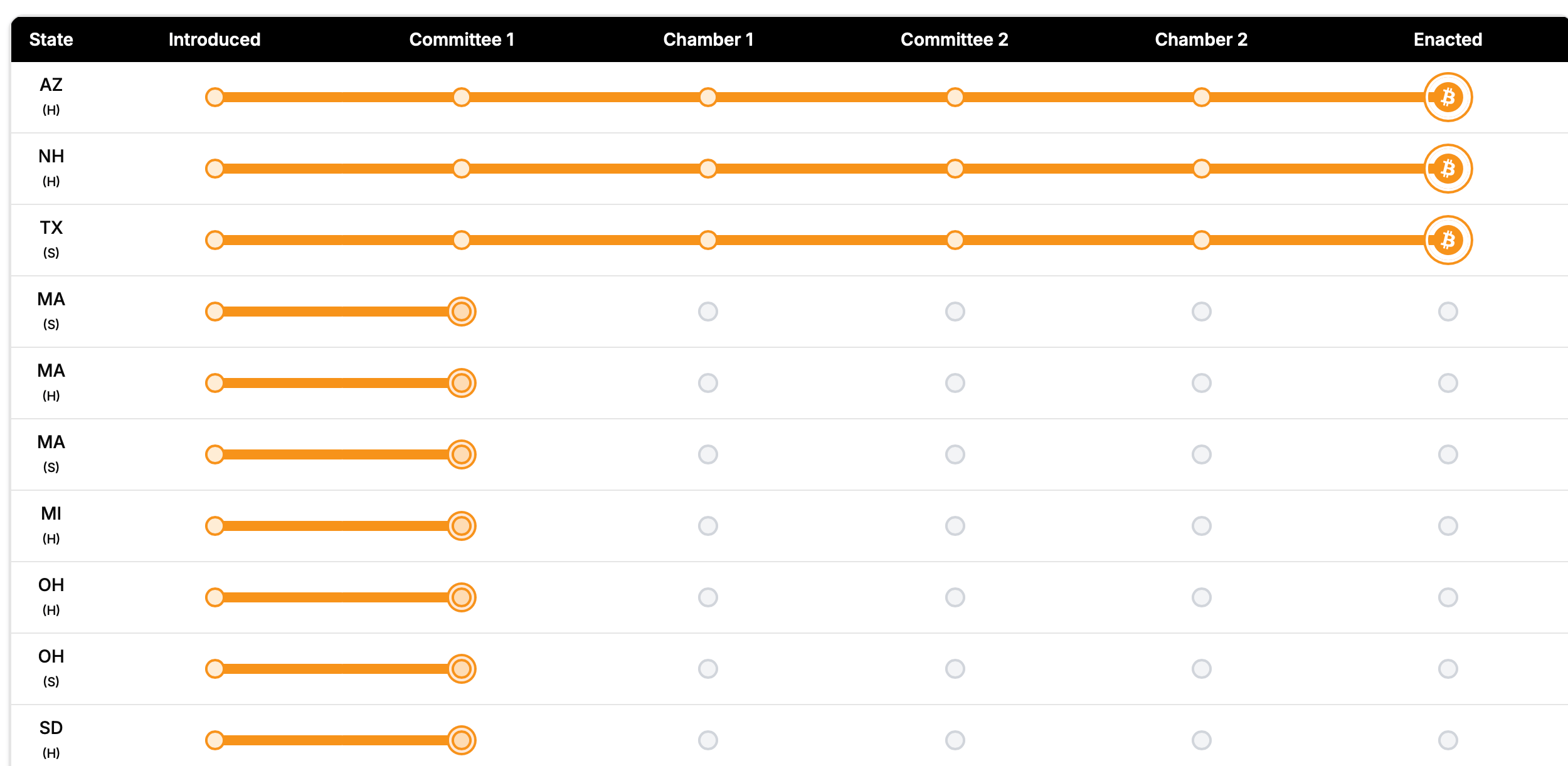This screenshot has height=766, width=1568.
Task: Select empty Committee 2 circle in SD row
Action: coord(955,740)
